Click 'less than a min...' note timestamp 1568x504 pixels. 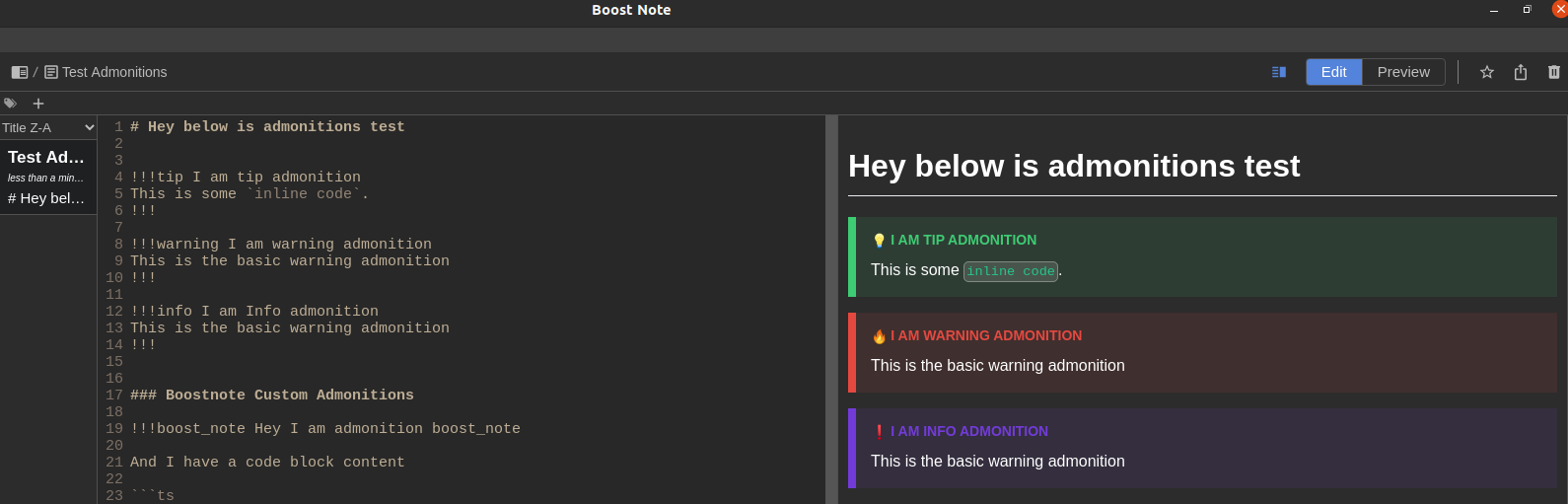(45, 178)
